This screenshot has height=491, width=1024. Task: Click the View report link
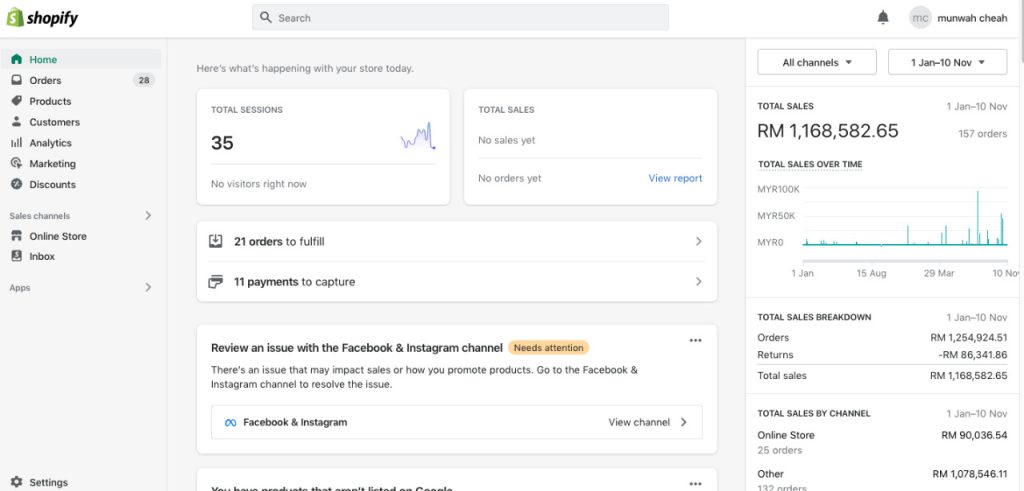(675, 178)
